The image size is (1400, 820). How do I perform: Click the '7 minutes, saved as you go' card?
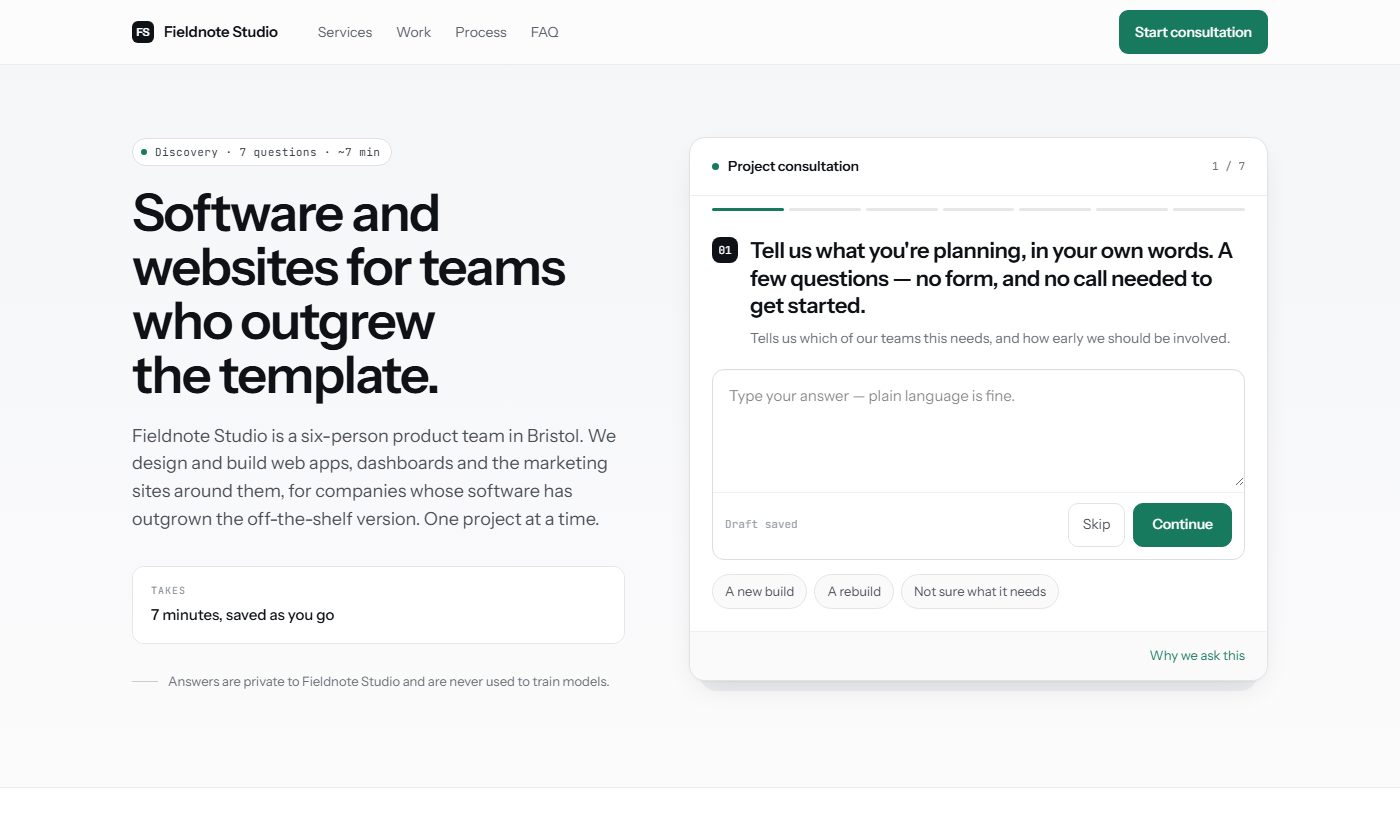click(x=378, y=605)
